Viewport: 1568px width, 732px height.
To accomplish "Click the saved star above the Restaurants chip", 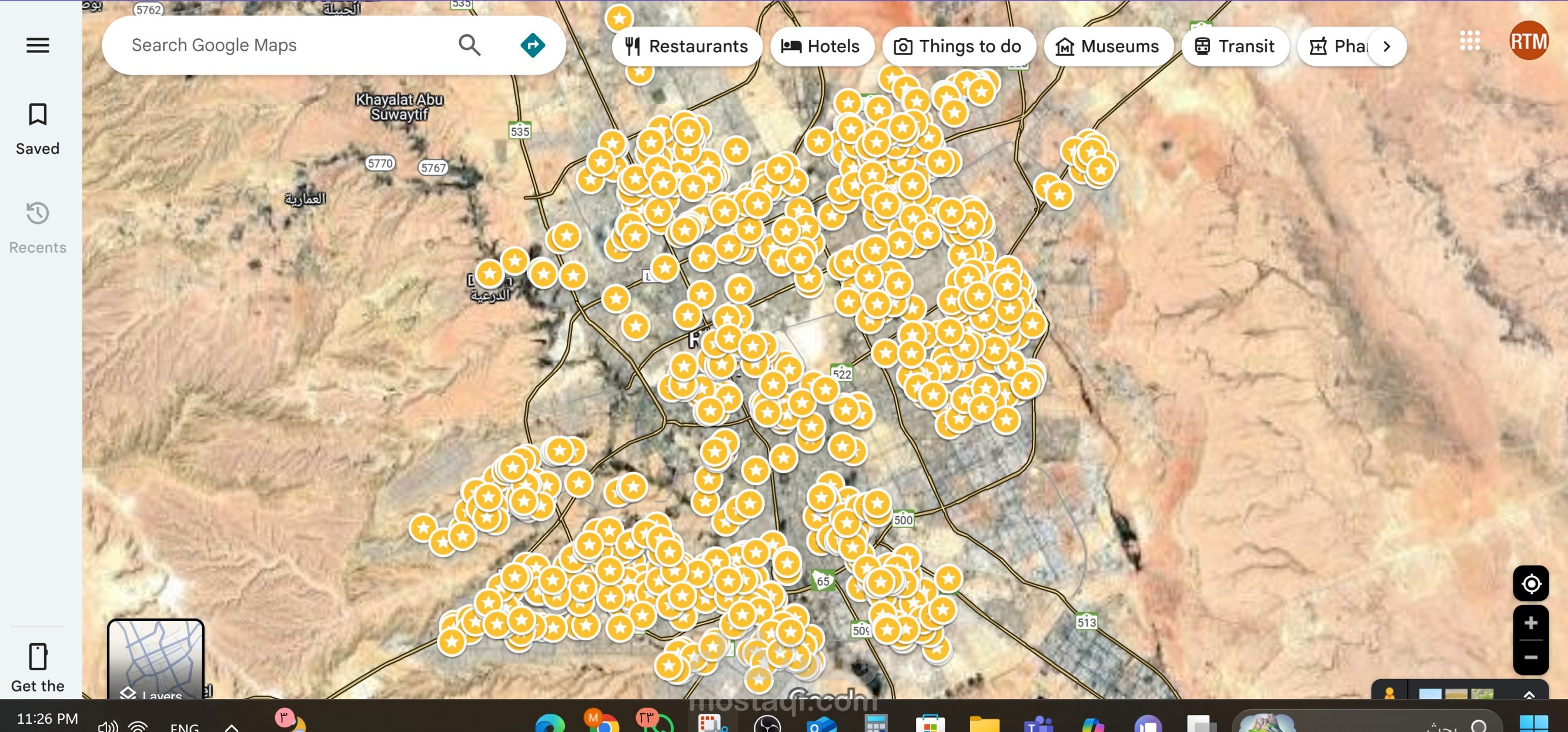I will click(x=619, y=18).
